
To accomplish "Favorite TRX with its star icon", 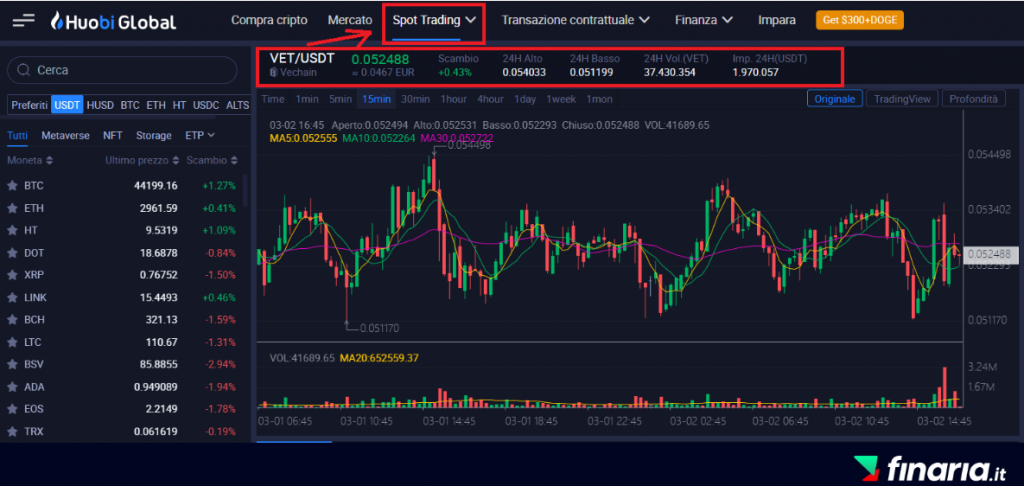I will click(x=12, y=431).
